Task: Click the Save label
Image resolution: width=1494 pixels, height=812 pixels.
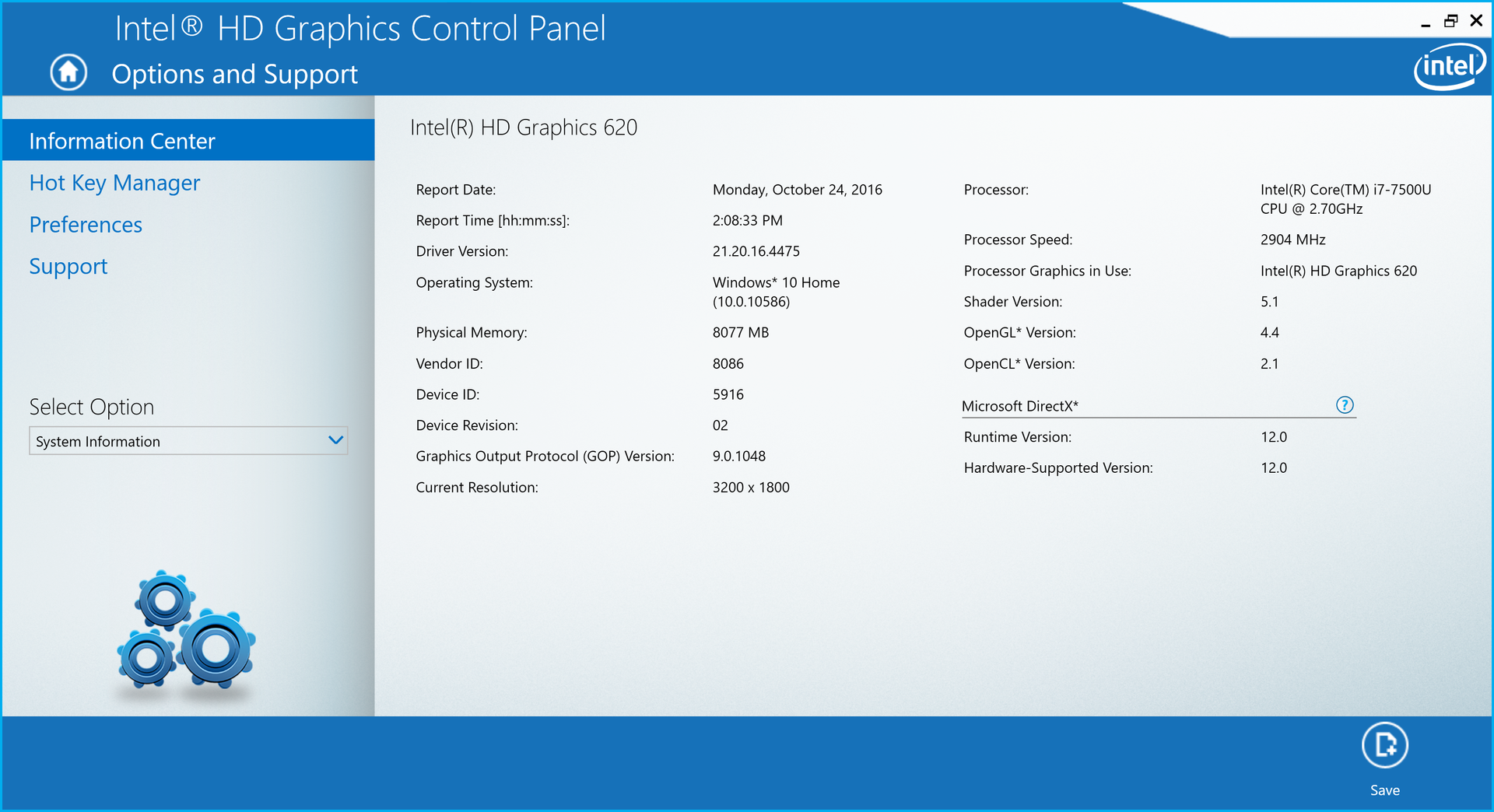Action: 1384,790
